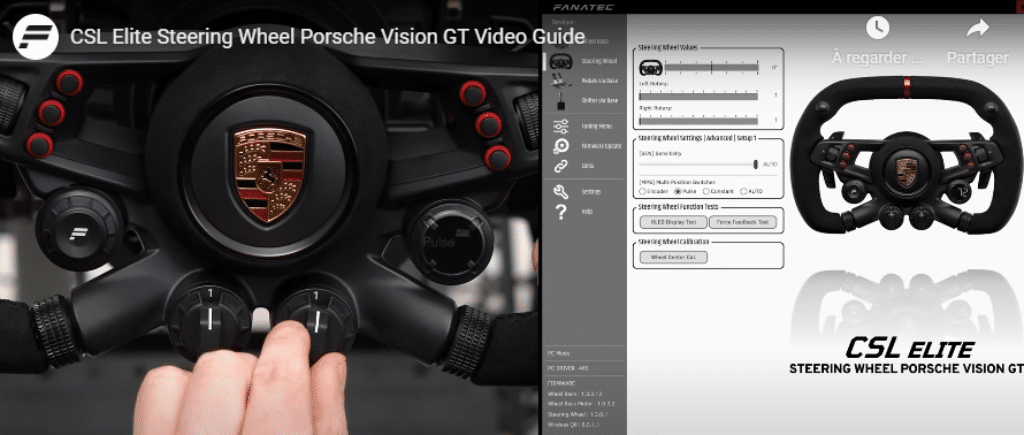Viewport: 1024px width, 435px height.
Task: Select the Pedals via Base device icon
Action: 559,81
